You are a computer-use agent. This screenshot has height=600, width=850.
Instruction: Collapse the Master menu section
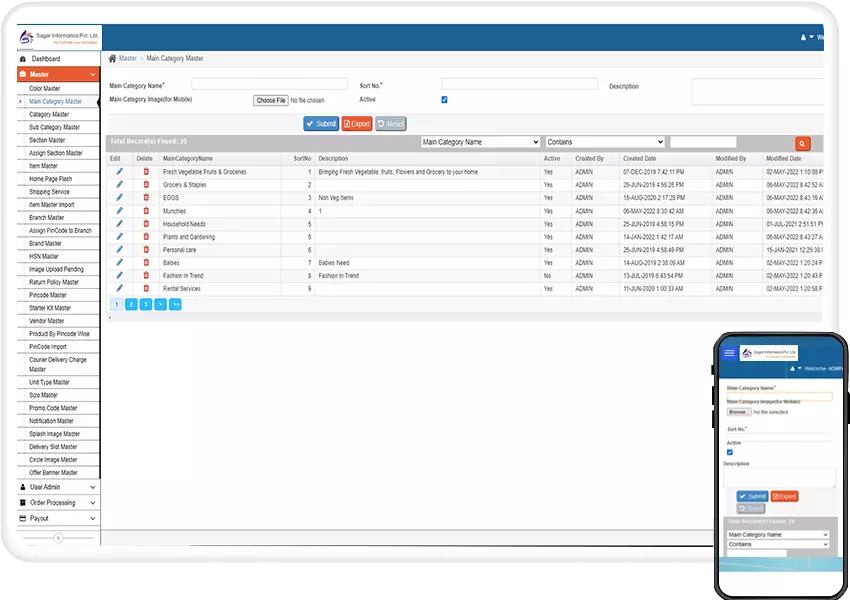pos(59,74)
